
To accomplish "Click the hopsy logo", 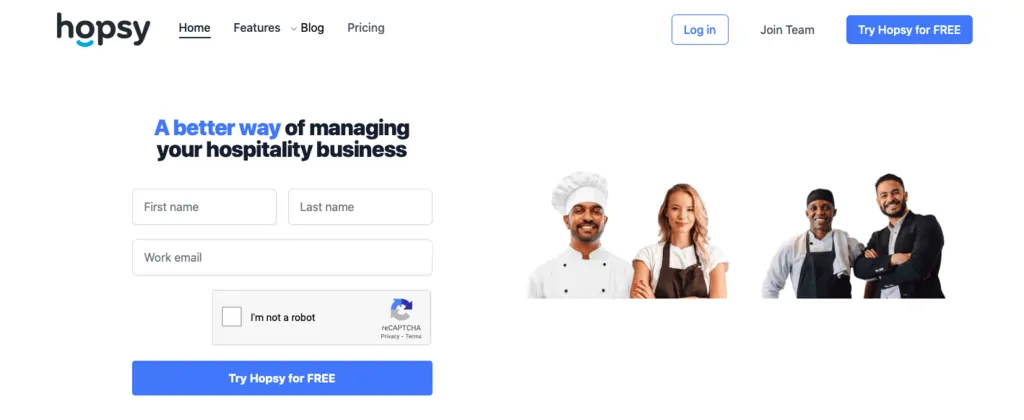I will pos(103,30).
